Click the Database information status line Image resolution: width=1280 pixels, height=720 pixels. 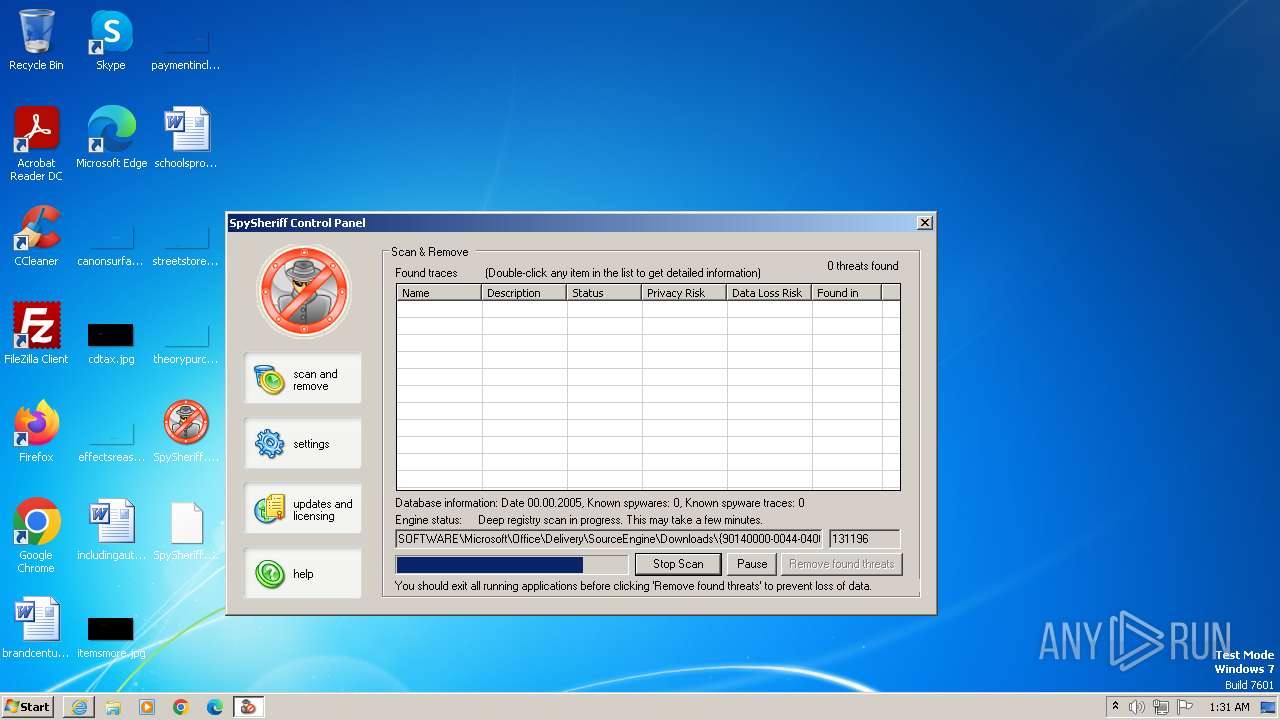pyautogui.click(x=600, y=503)
